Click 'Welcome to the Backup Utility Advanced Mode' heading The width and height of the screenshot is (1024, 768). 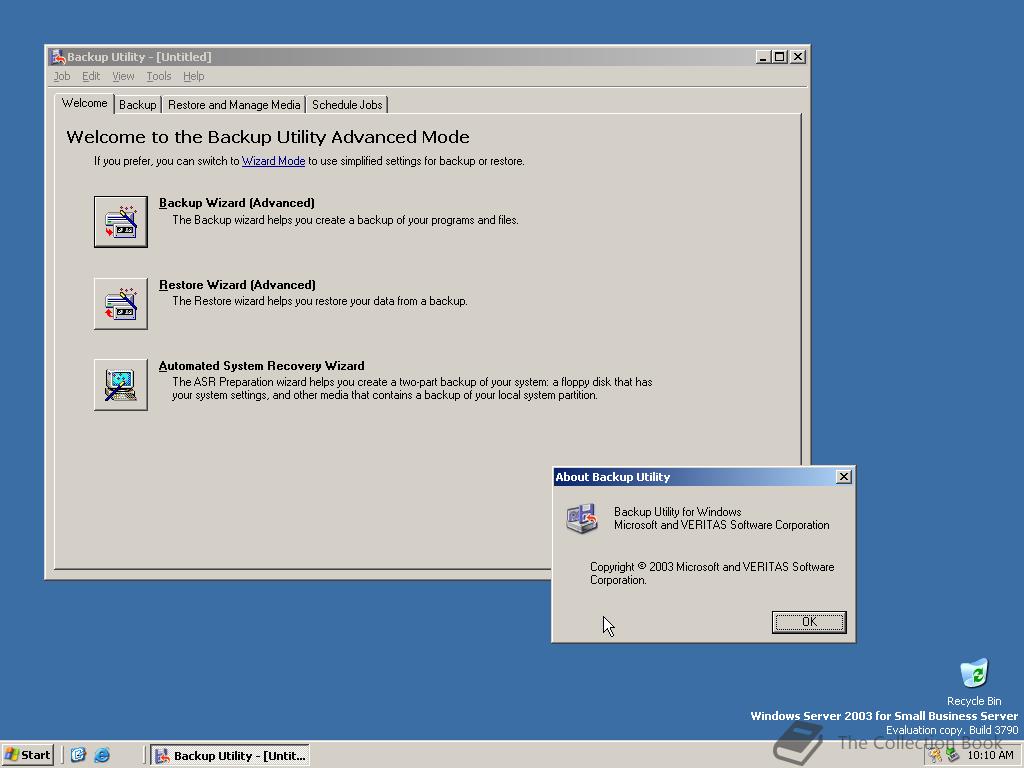coord(268,137)
